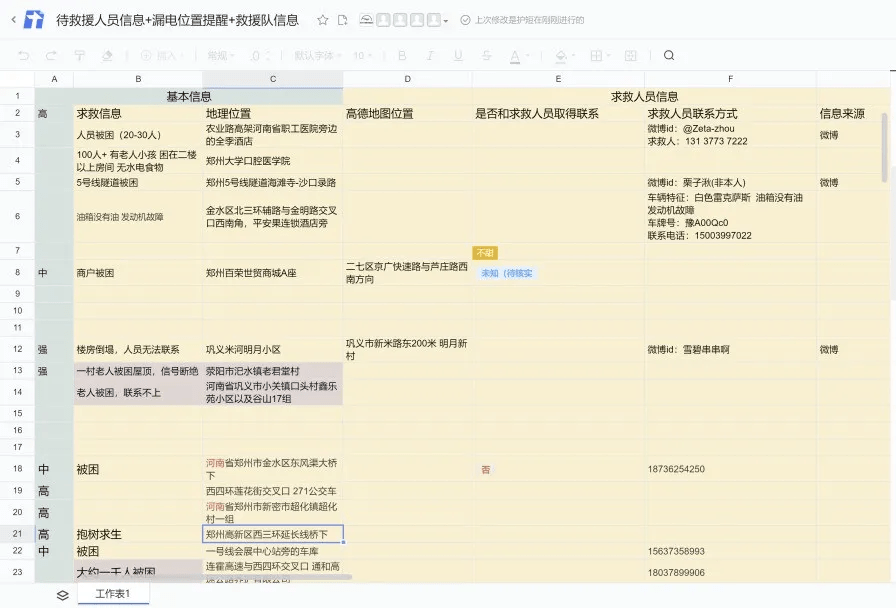Select the 信息来源 header cell
The width and height of the screenshot is (896, 608).
tap(853, 114)
